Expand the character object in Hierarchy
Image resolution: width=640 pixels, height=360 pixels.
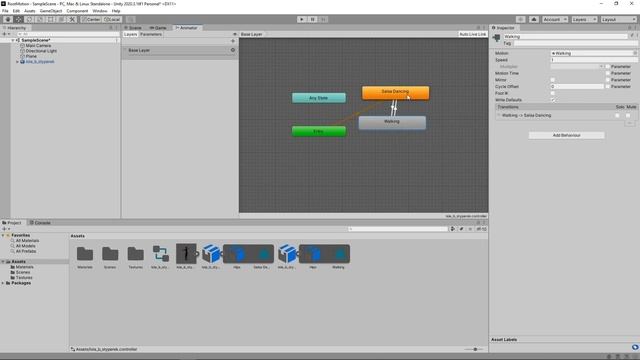point(18,62)
